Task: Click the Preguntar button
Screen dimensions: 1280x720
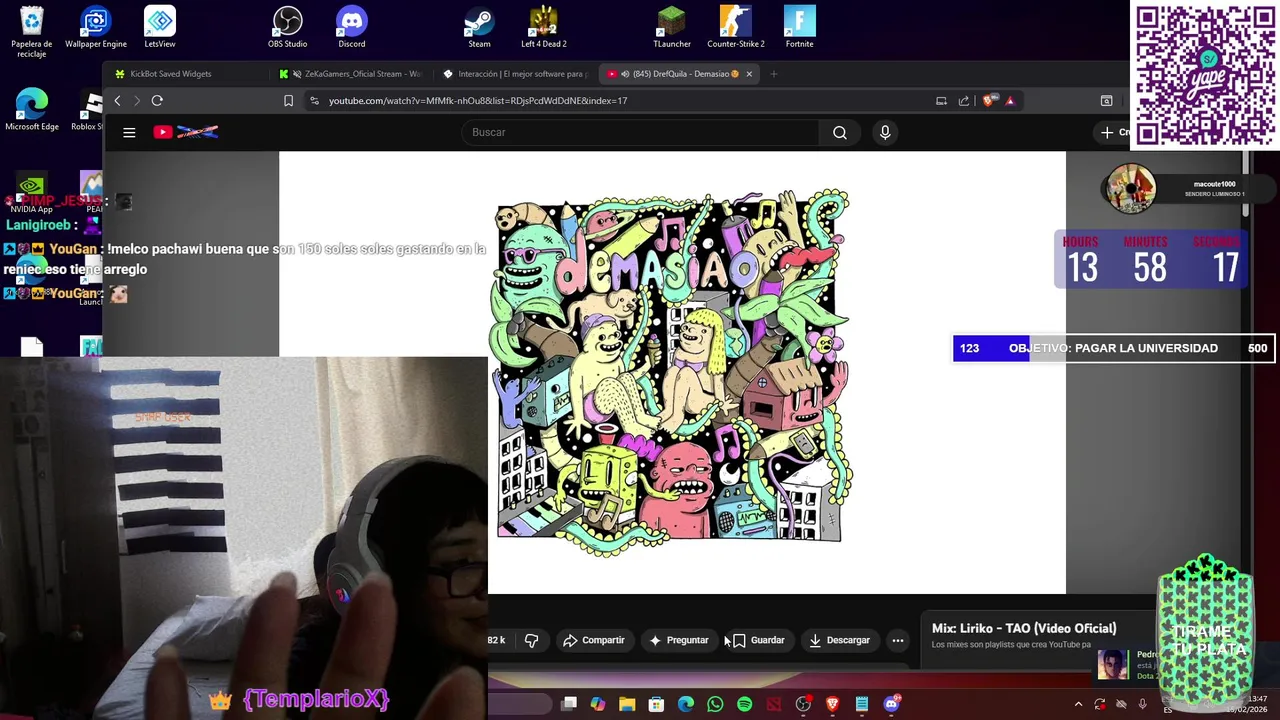Action: [x=679, y=640]
